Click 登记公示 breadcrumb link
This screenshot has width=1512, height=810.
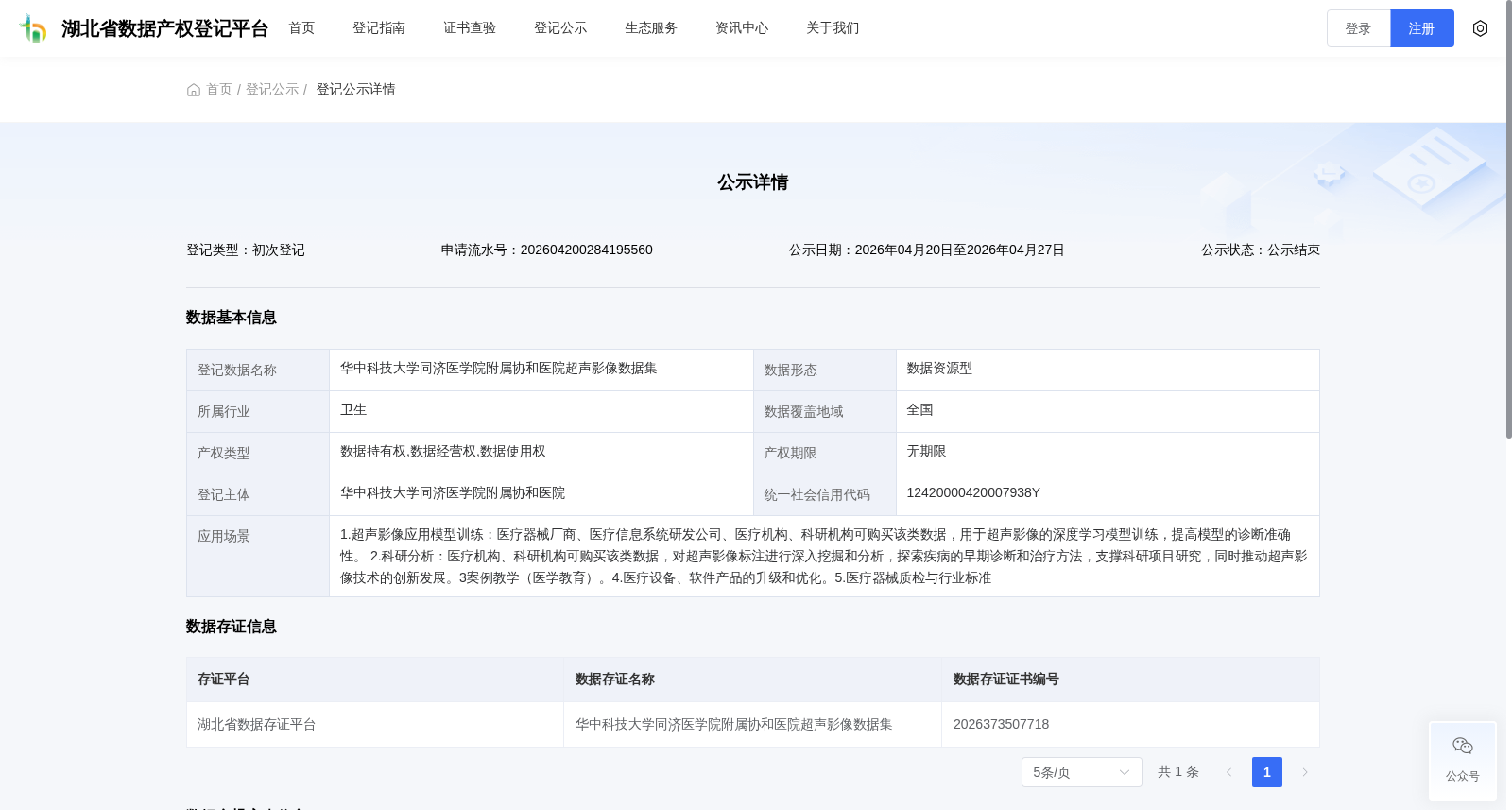coord(272,90)
